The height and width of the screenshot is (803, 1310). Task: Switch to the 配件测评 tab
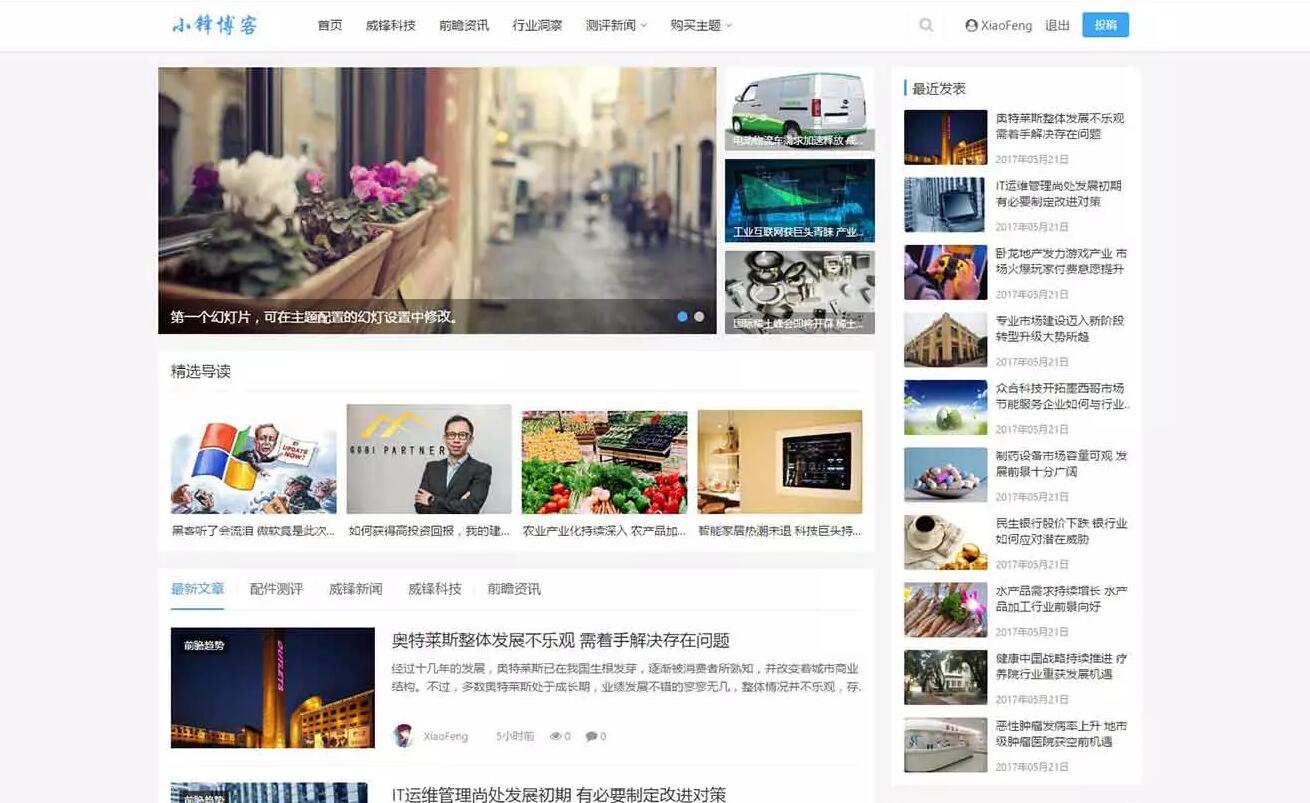(x=276, y=589)
